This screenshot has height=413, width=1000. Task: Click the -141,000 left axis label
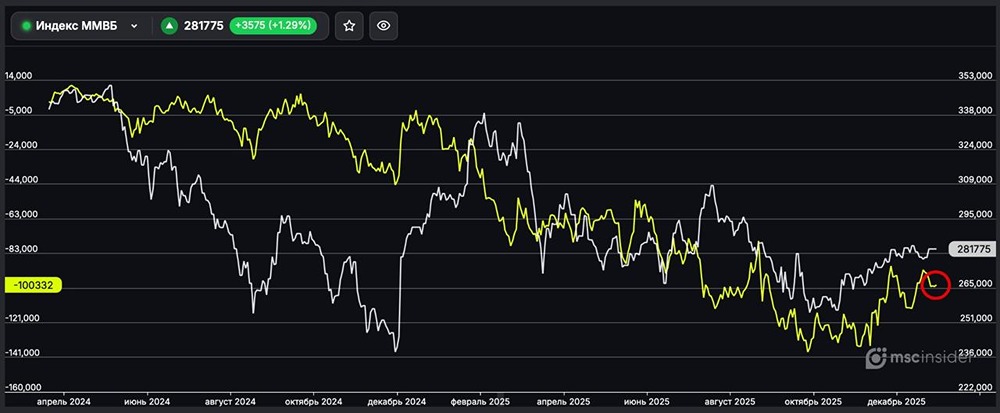[x=23, y=353]
